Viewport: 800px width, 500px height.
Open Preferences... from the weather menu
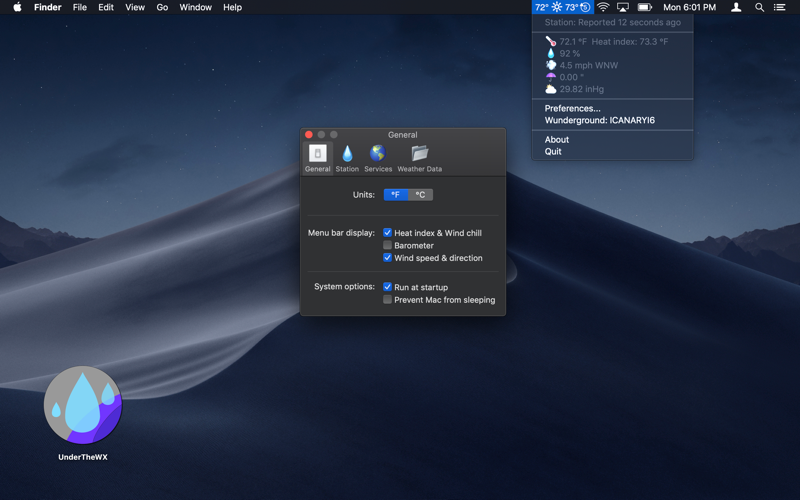[572, 108]
